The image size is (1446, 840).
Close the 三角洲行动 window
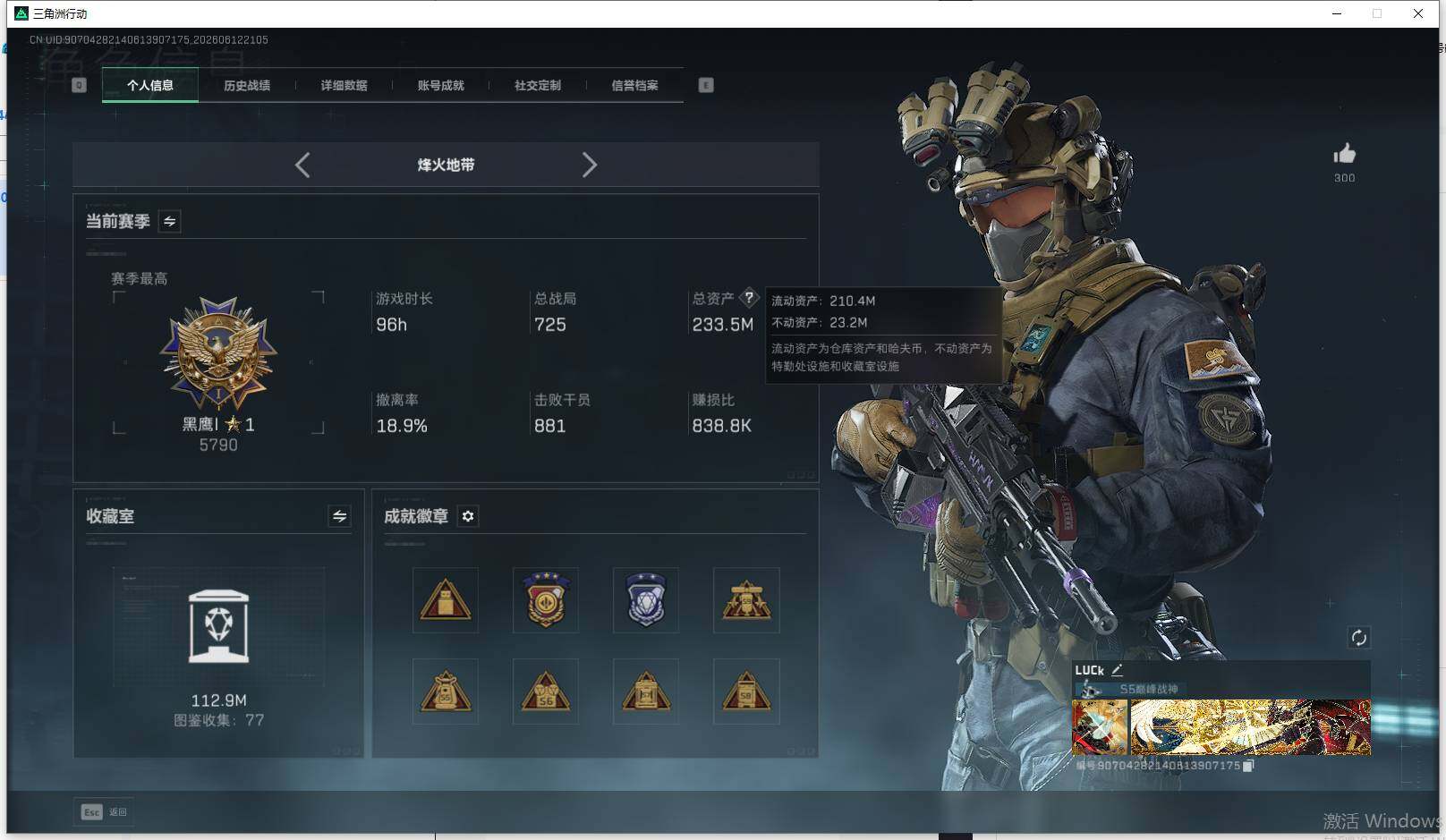1418,13
